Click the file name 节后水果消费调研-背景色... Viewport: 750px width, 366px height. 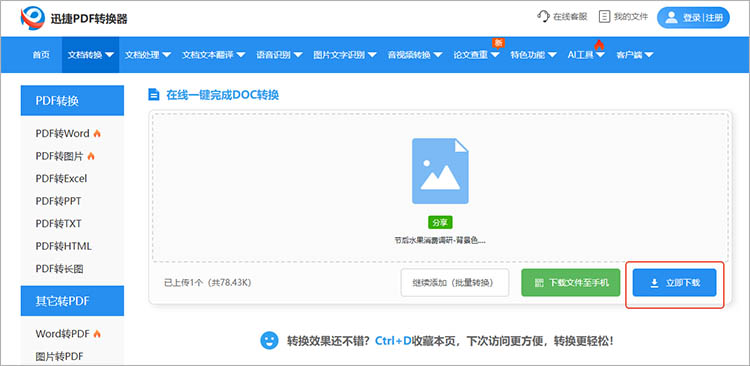point(440,241)
